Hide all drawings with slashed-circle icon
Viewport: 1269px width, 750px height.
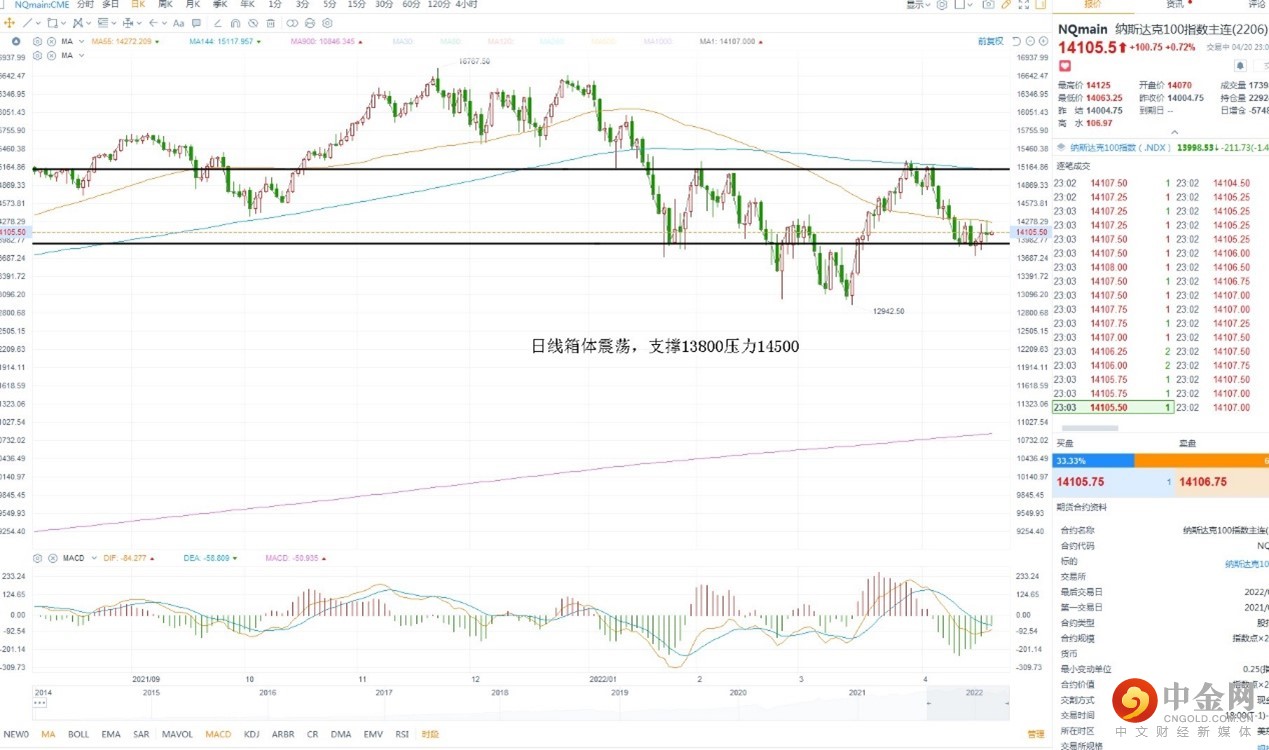(x=253, y=23)
